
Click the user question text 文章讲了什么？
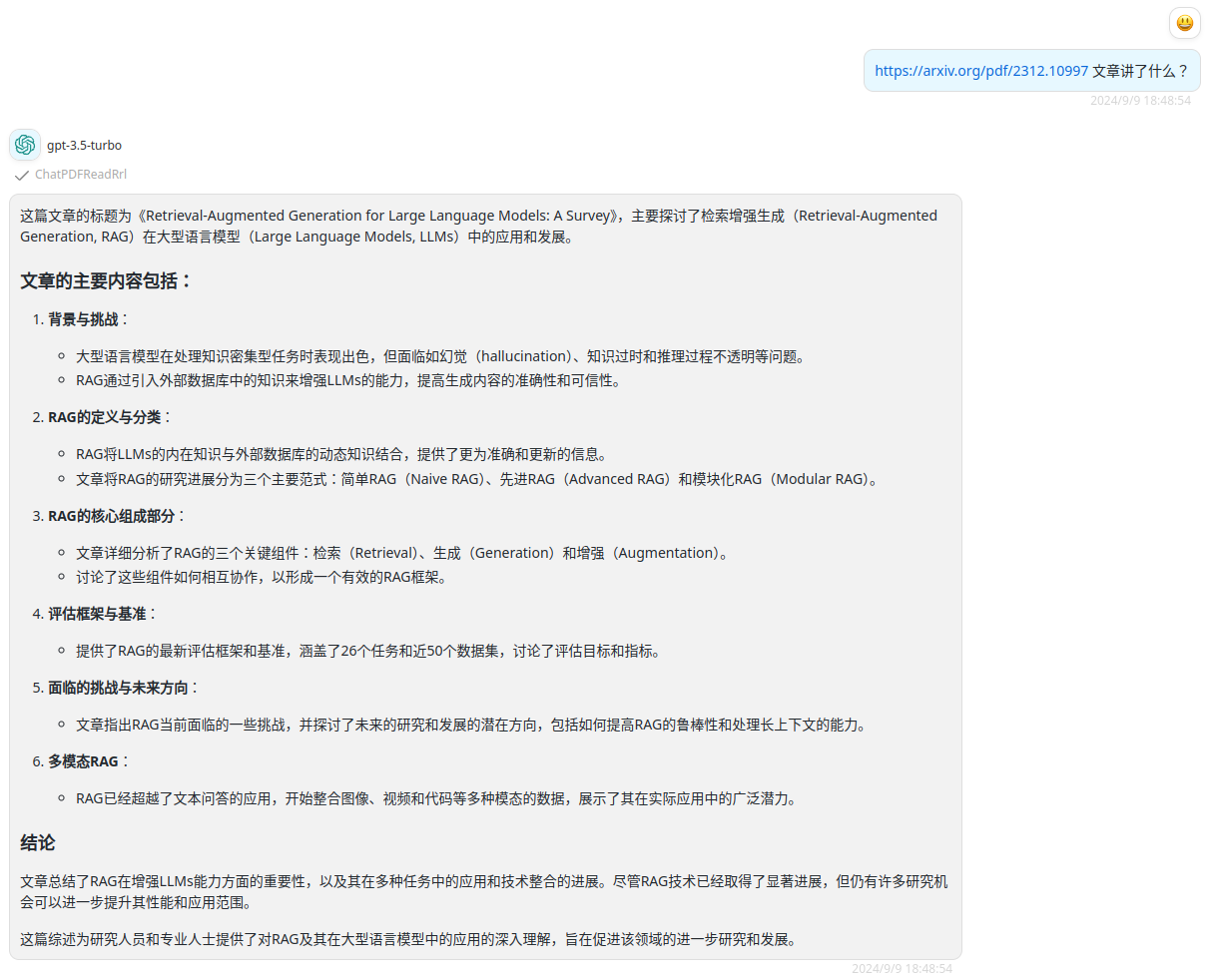[1141, 71]
